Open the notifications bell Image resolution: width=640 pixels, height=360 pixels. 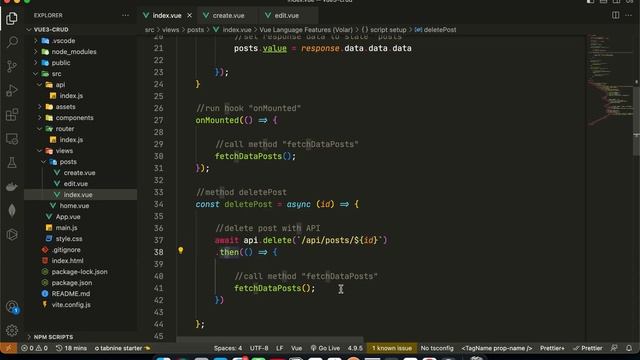pos(629,348)
